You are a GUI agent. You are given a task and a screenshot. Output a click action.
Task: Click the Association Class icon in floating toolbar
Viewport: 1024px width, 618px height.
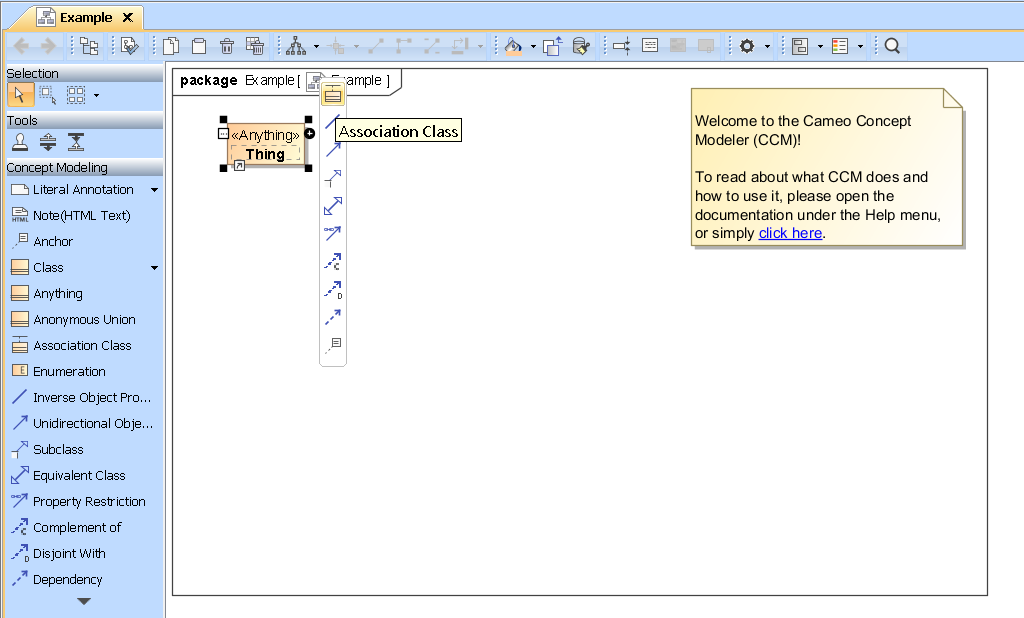point(333,95)
